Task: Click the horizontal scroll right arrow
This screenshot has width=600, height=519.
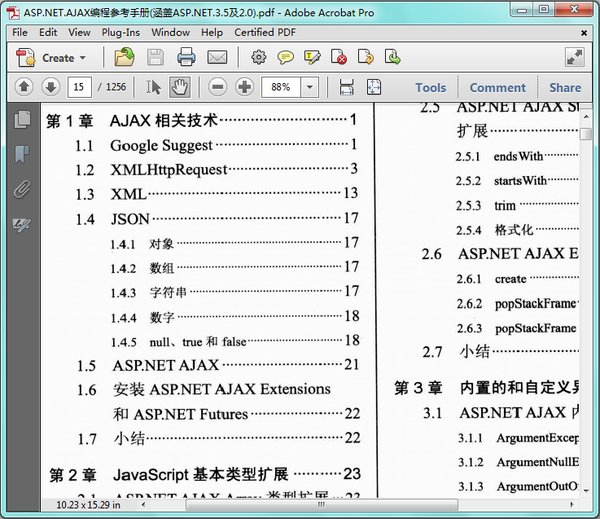Action: tap(572, 504)
